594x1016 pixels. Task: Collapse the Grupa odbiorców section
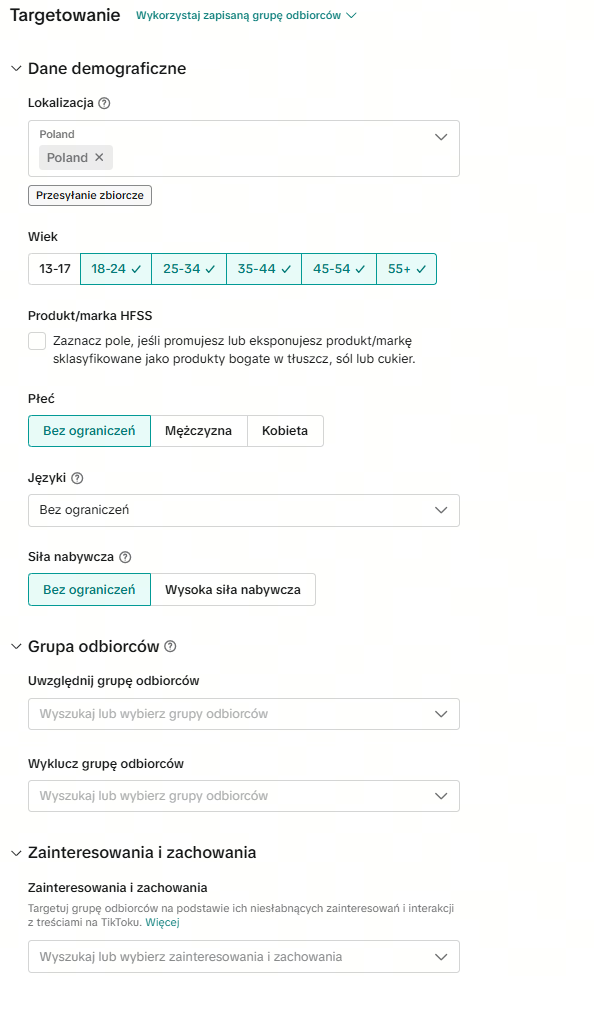pos(17,647)
